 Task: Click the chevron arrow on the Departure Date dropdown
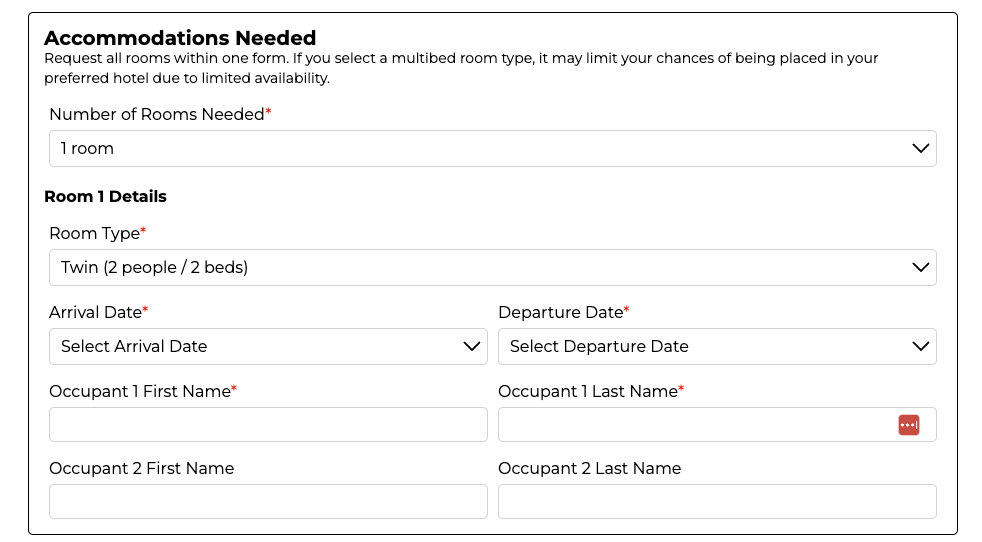click(920, 347)
